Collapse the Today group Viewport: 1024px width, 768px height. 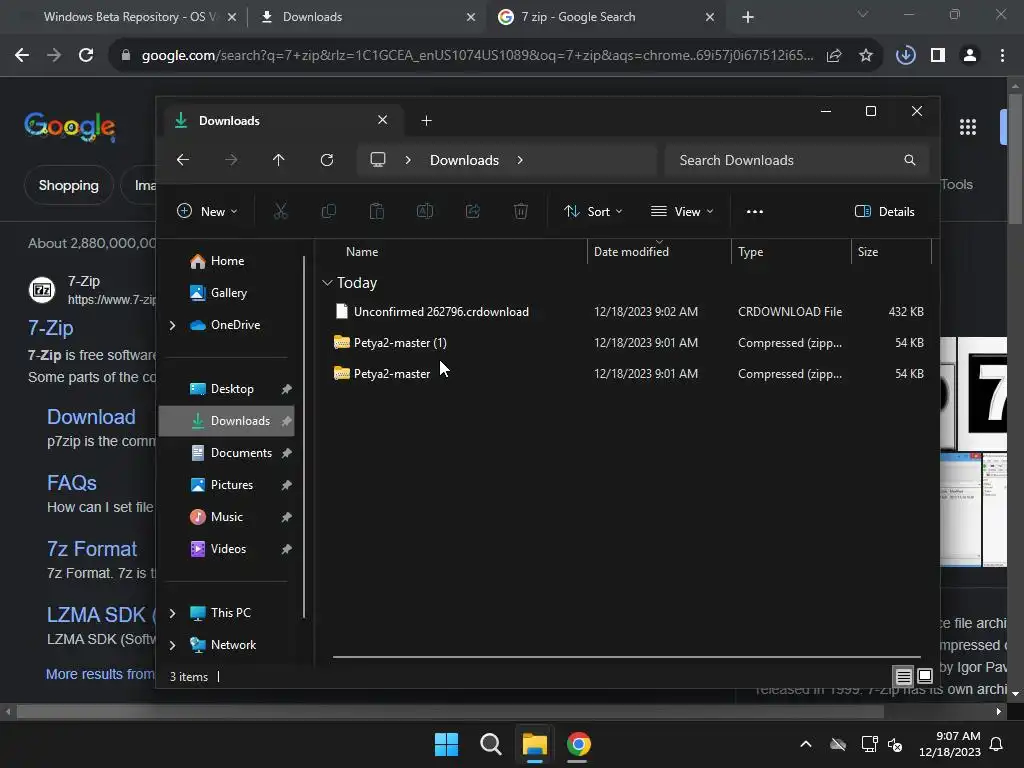[x=327, y=283]
